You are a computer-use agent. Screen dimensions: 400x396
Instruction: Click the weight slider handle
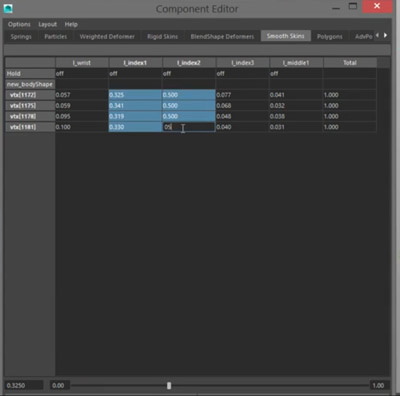tap(169, 385)
